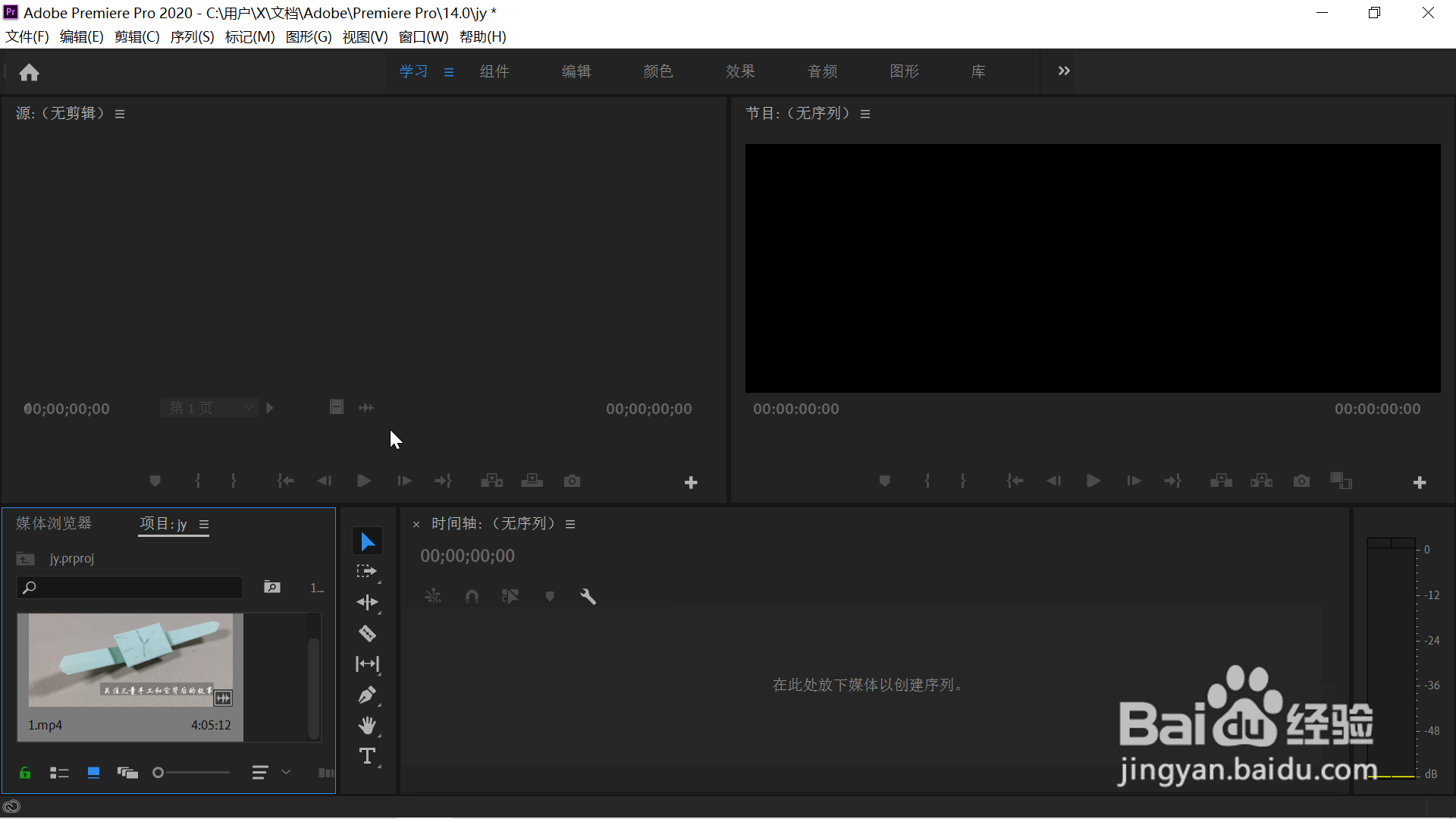This screenshot has height=819, width=1456.
Task: Close the timeline panel tab
Action: (x=416, y=524)
